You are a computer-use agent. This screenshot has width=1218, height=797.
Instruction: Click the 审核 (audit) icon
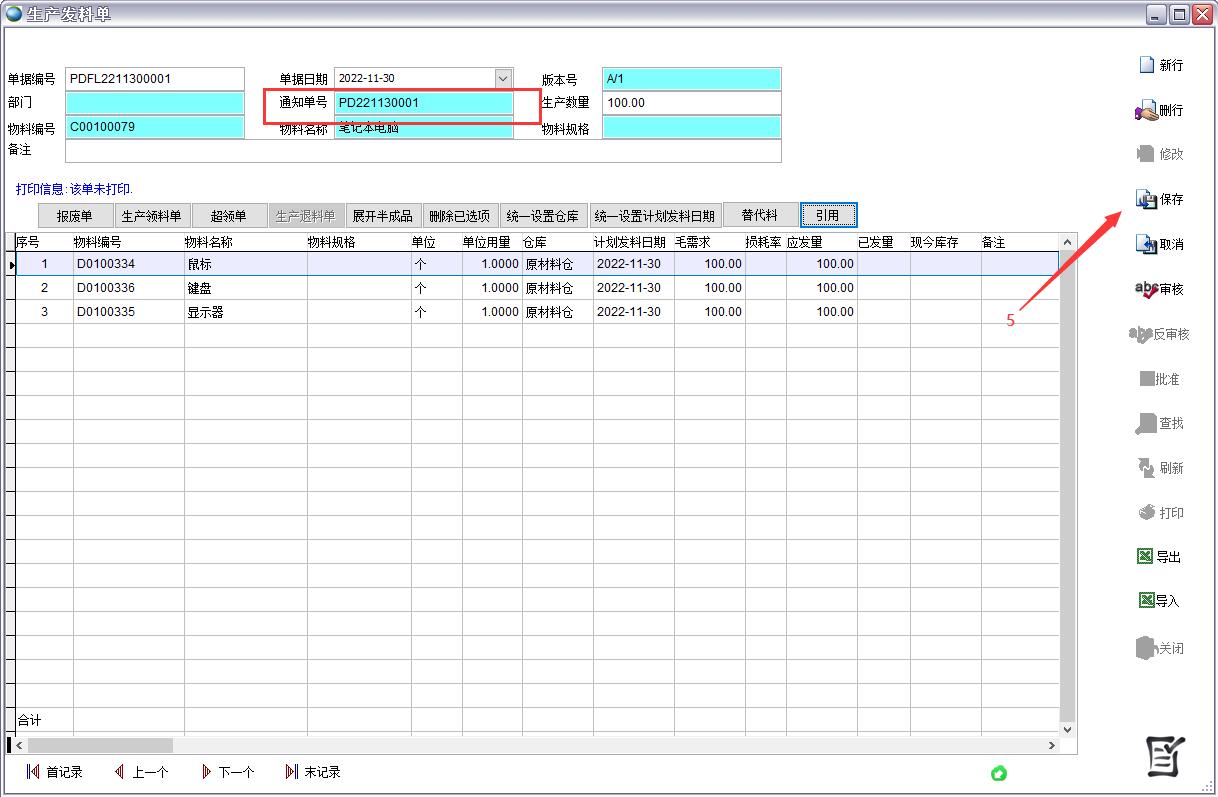(1146, 290)
